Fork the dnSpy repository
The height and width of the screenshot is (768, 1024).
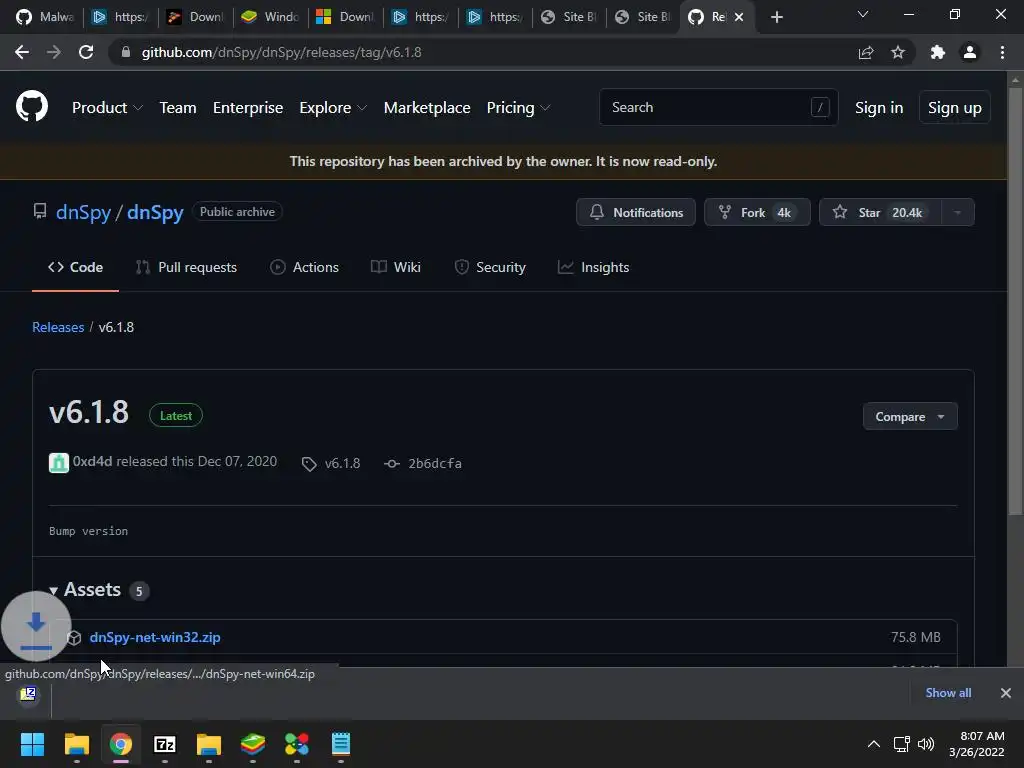coord(757,212)
